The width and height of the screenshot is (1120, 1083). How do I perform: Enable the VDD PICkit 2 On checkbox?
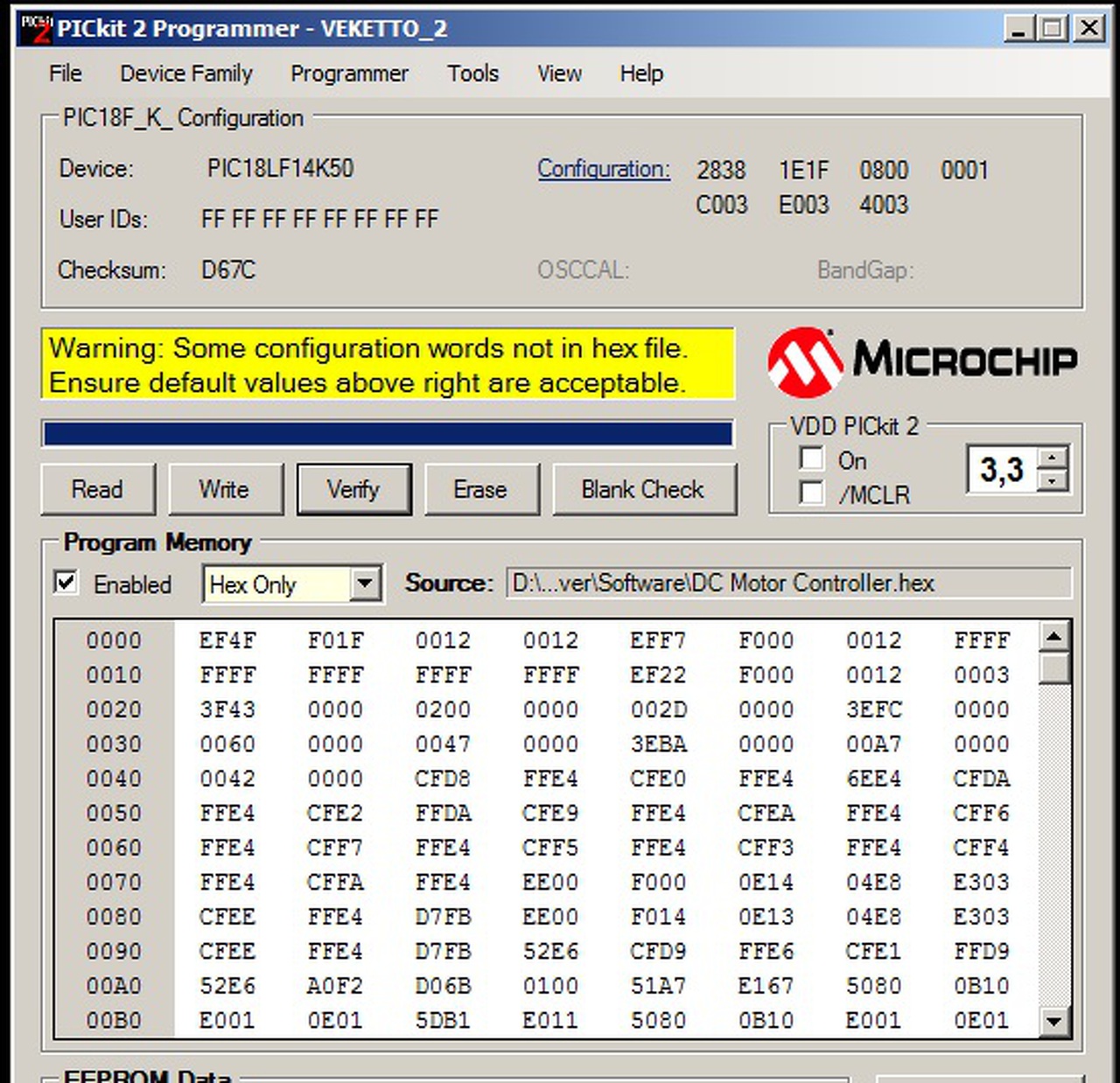pos(812,458)
